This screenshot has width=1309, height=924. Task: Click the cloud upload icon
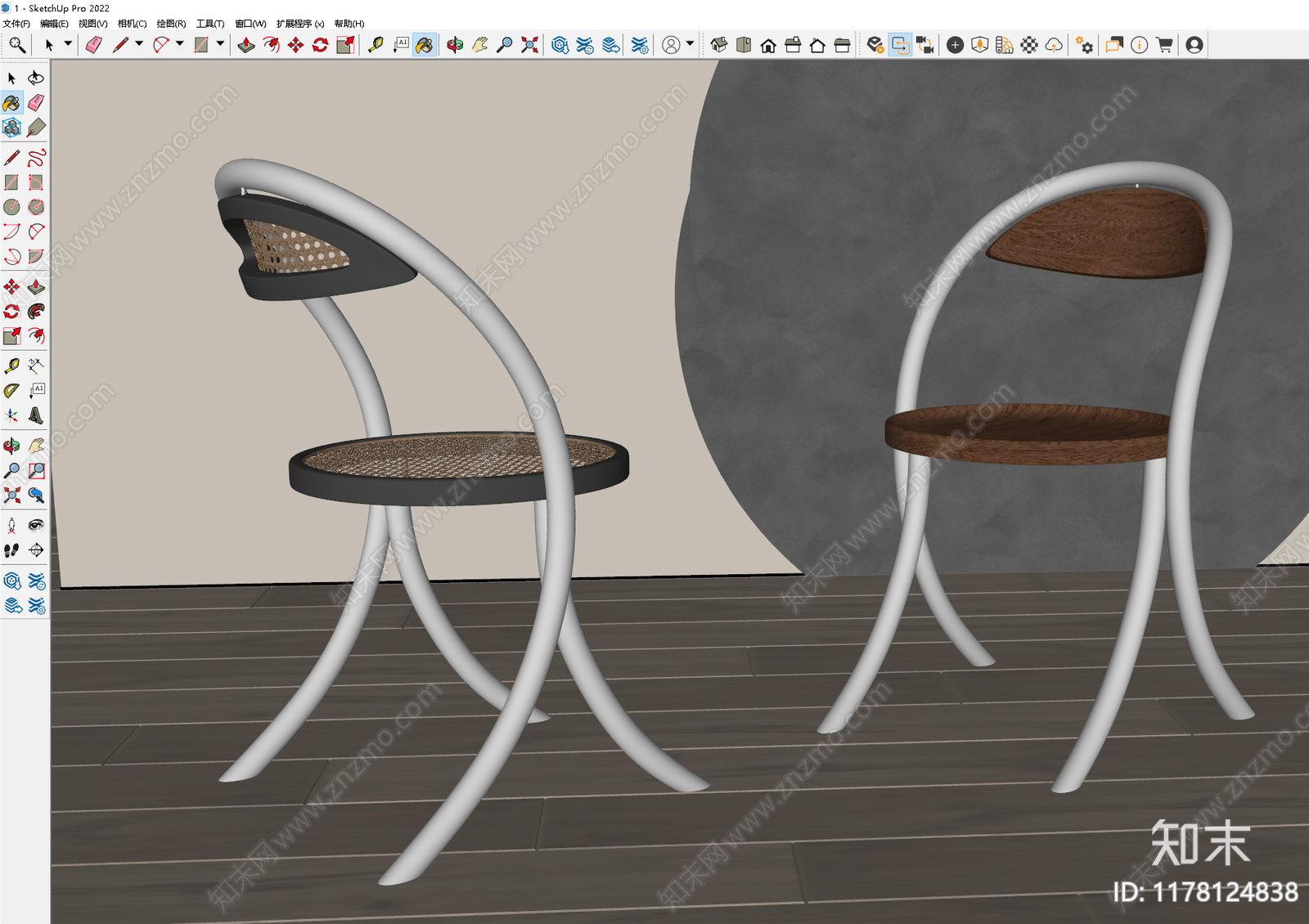[1054, 45]
